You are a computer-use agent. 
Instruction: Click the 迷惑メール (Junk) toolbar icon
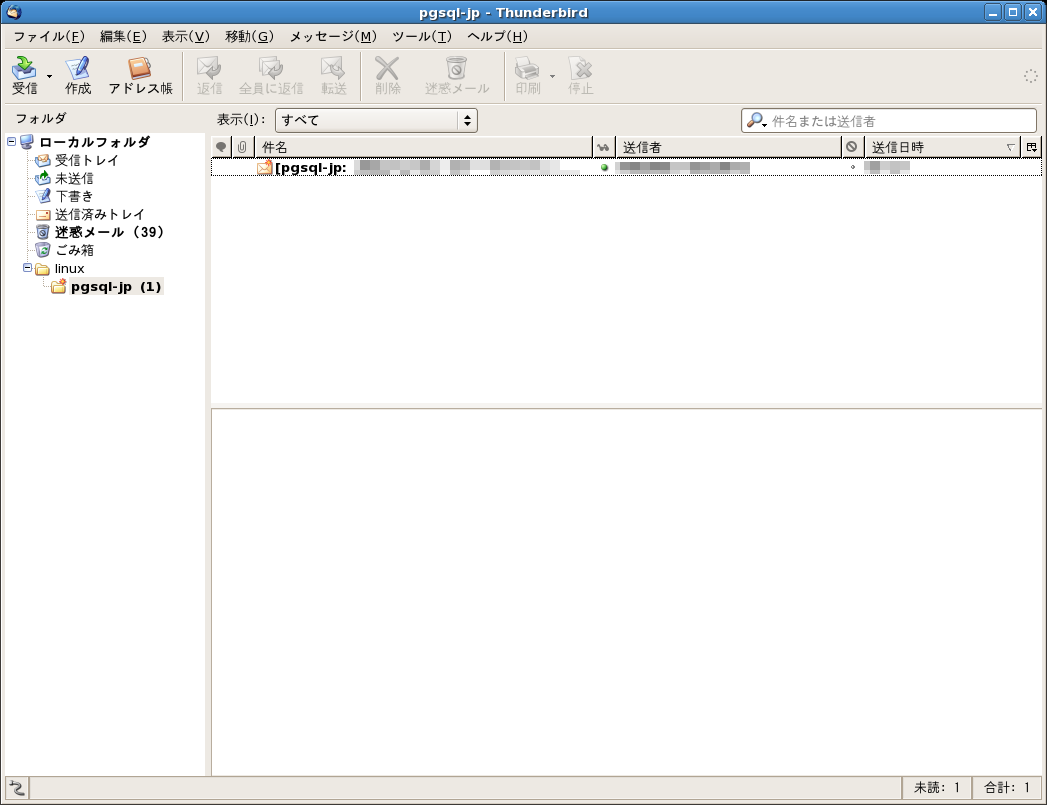coord(457,75)
